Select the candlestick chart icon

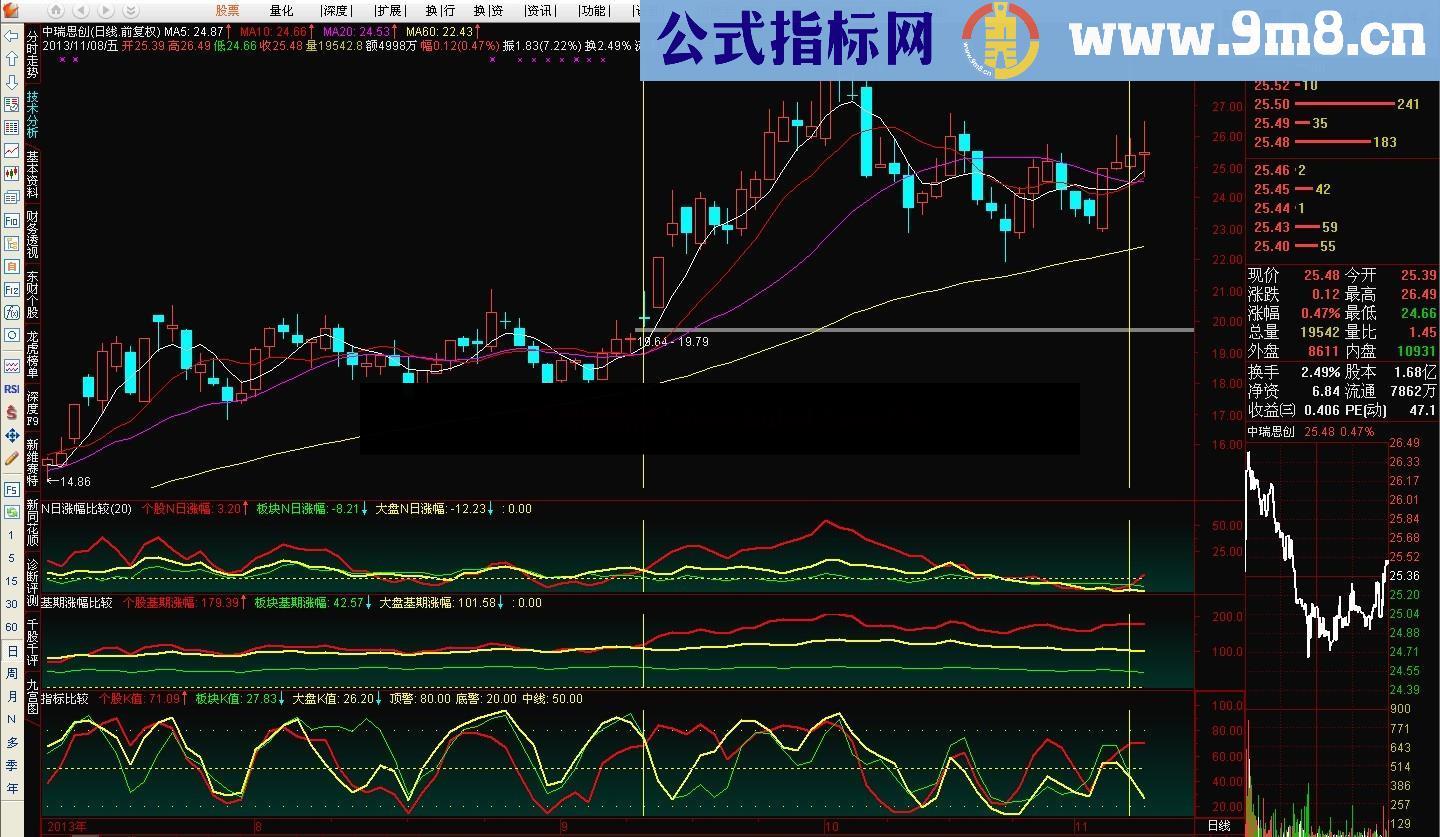(x=11, y=174)
